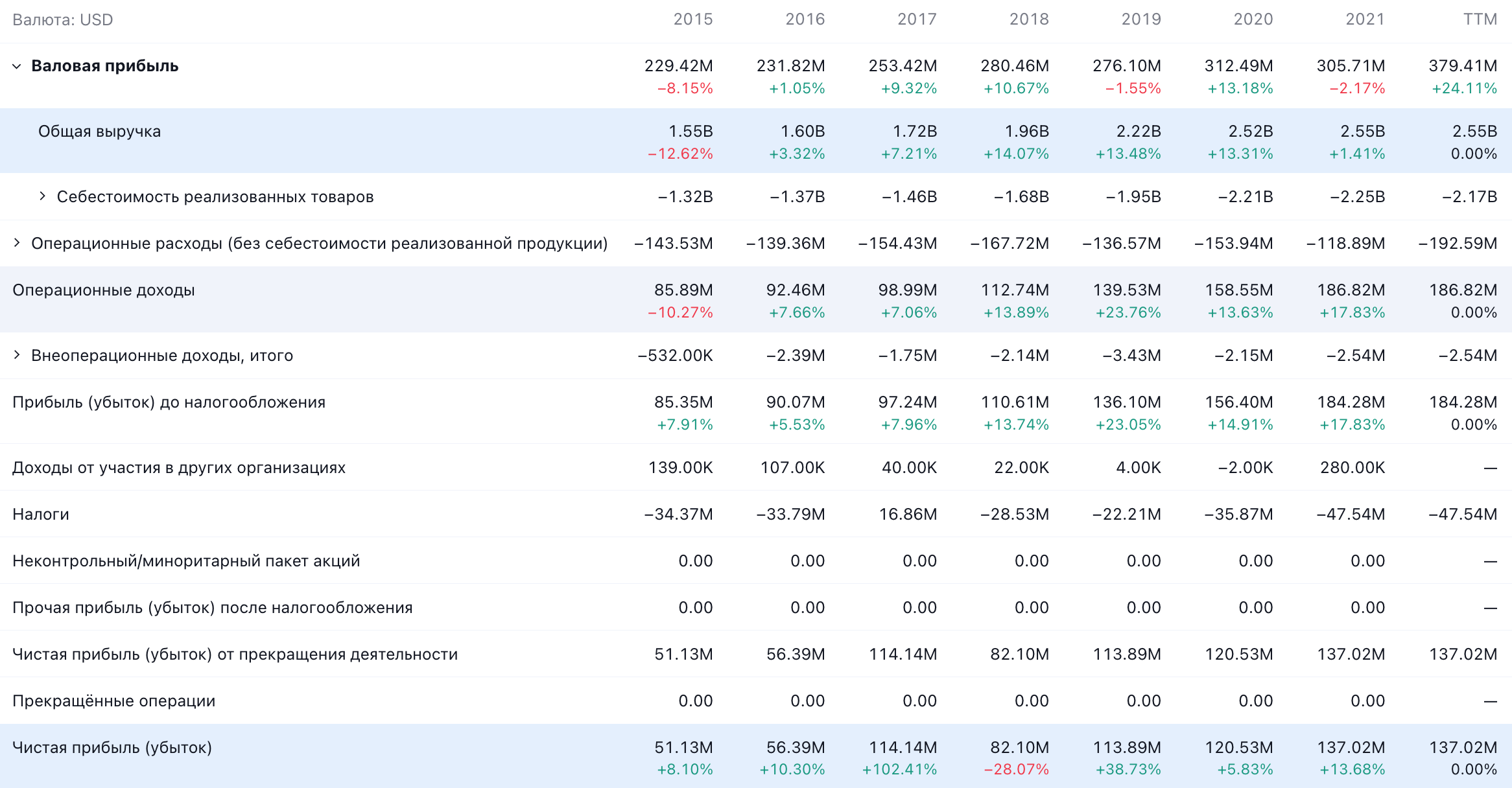This screenshot has width=1512, height=788.
Task: Click the Валюта: USD header text
Action: pos(63,20)
